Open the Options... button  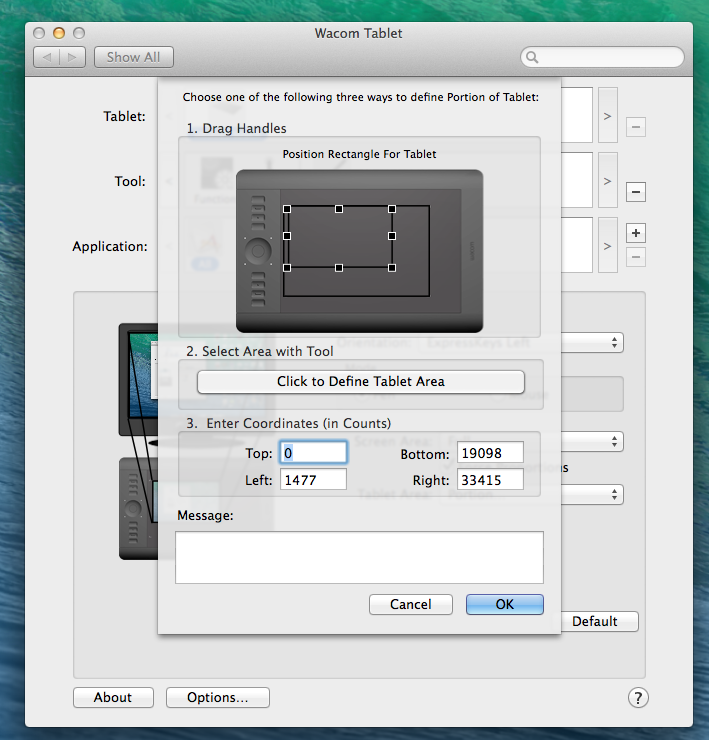(x=218, y=698)
